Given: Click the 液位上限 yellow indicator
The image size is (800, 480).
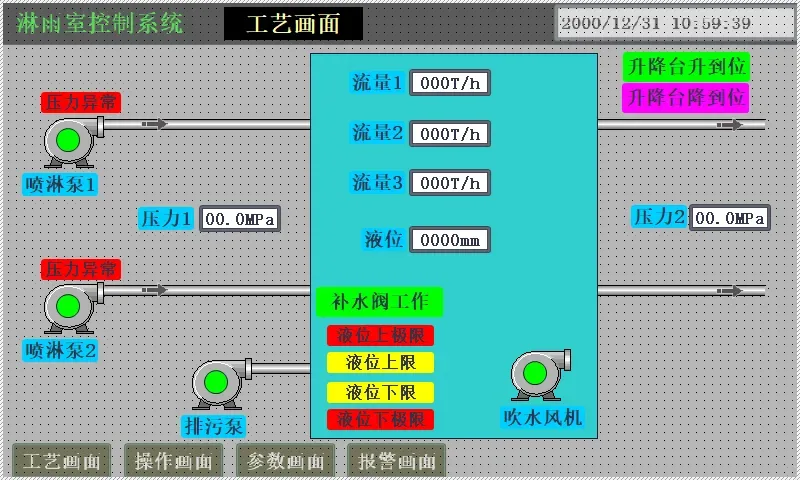Looking at the screenshot, I should pos(381,363).
